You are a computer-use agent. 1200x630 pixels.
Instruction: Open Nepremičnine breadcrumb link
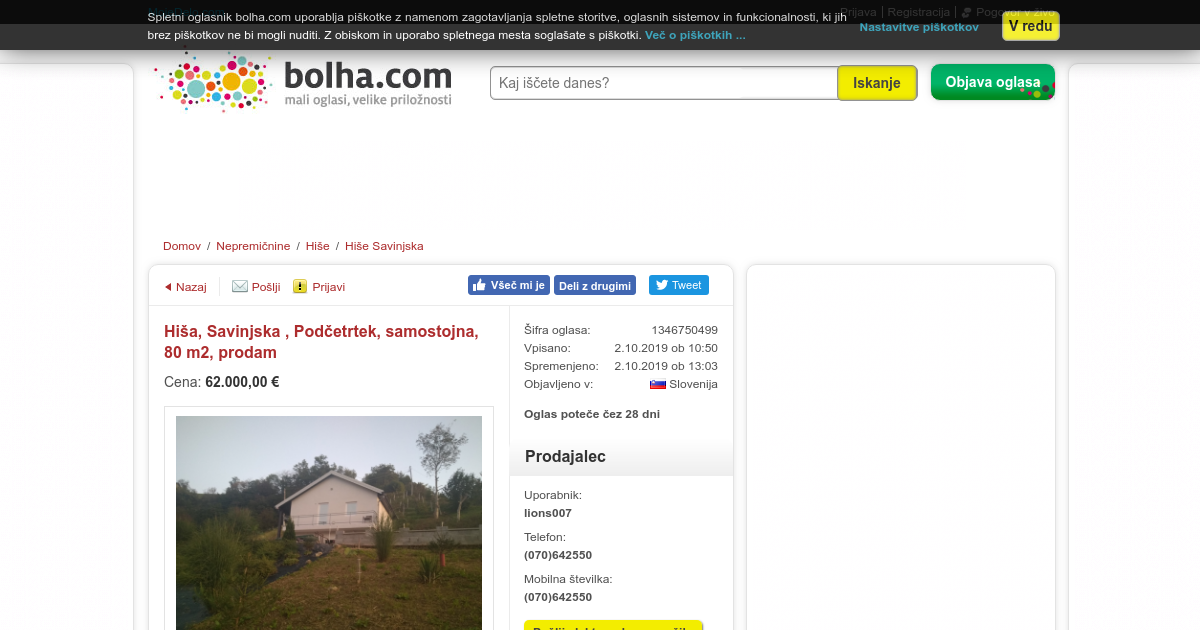[253, 246]
